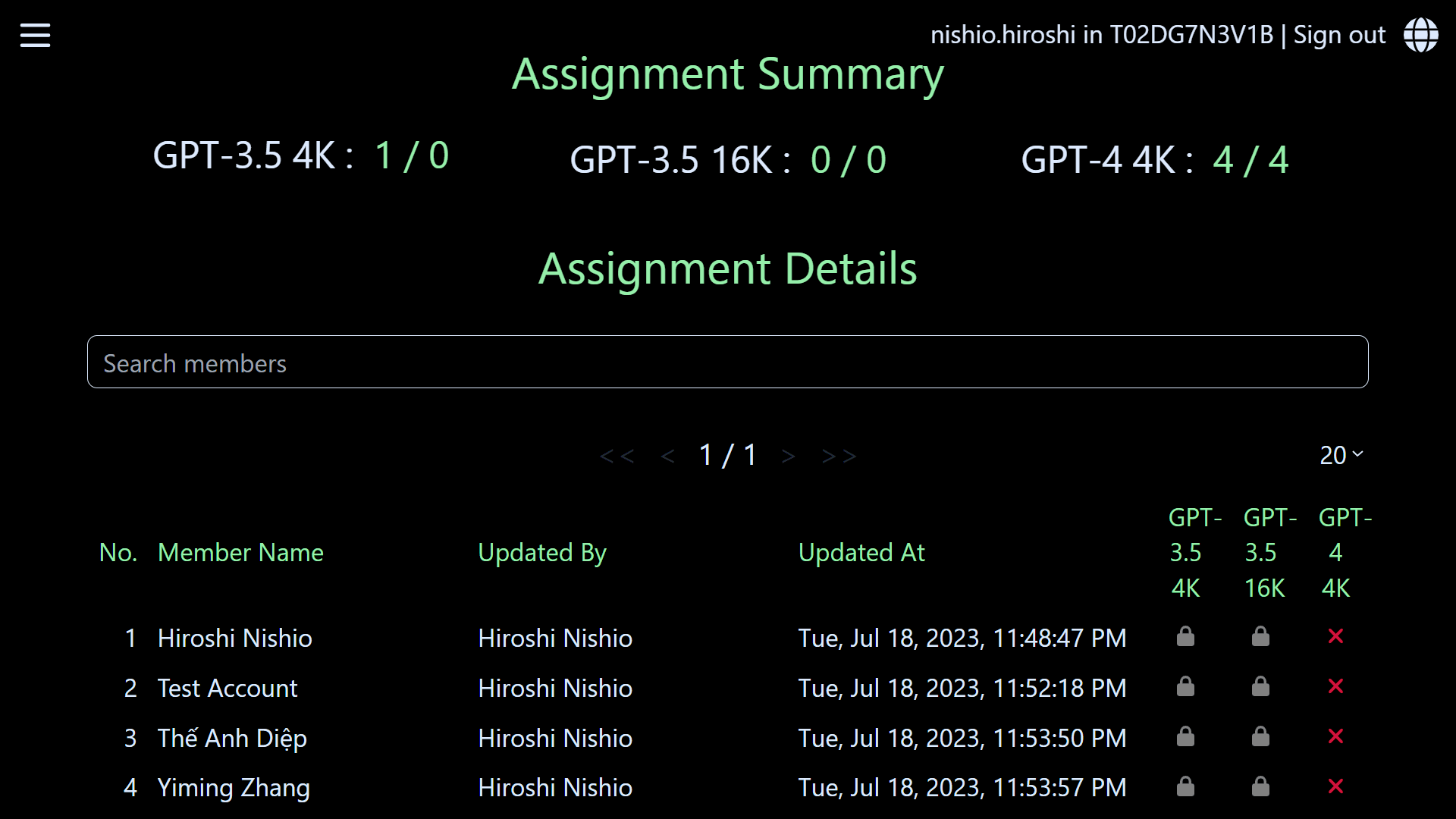Click the lock icon for Test Account GPT-3.5 16K

tap(1260, 687)
